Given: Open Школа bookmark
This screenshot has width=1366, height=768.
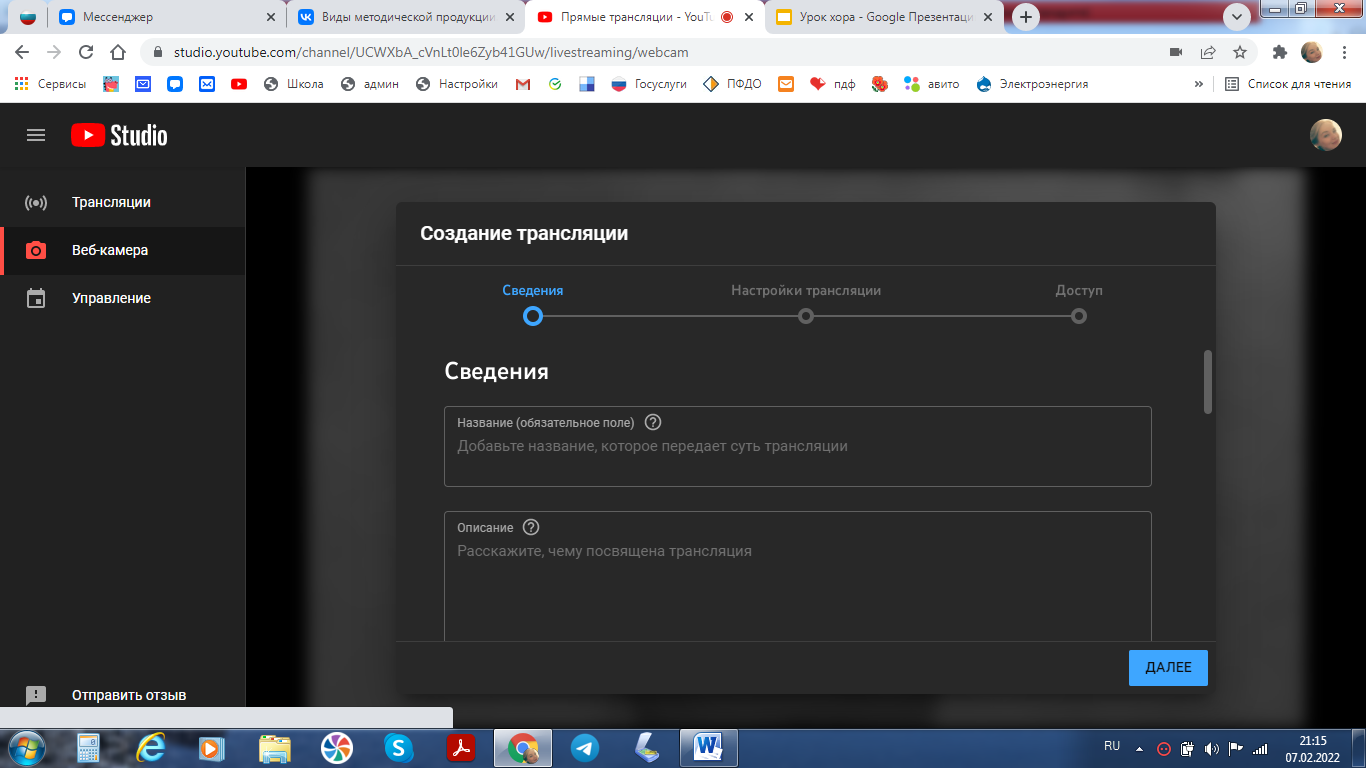Looking at the screenshot, I should 294,84.
